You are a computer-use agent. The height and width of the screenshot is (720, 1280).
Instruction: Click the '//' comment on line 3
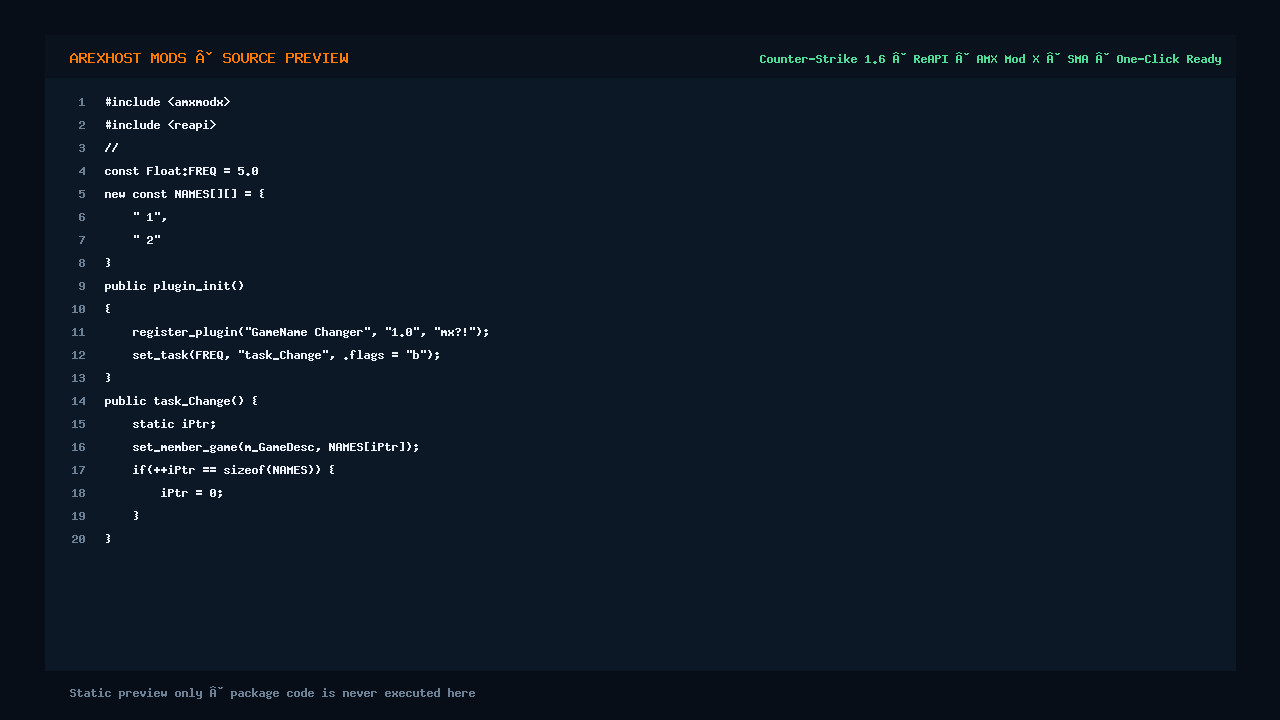(111, 148)
